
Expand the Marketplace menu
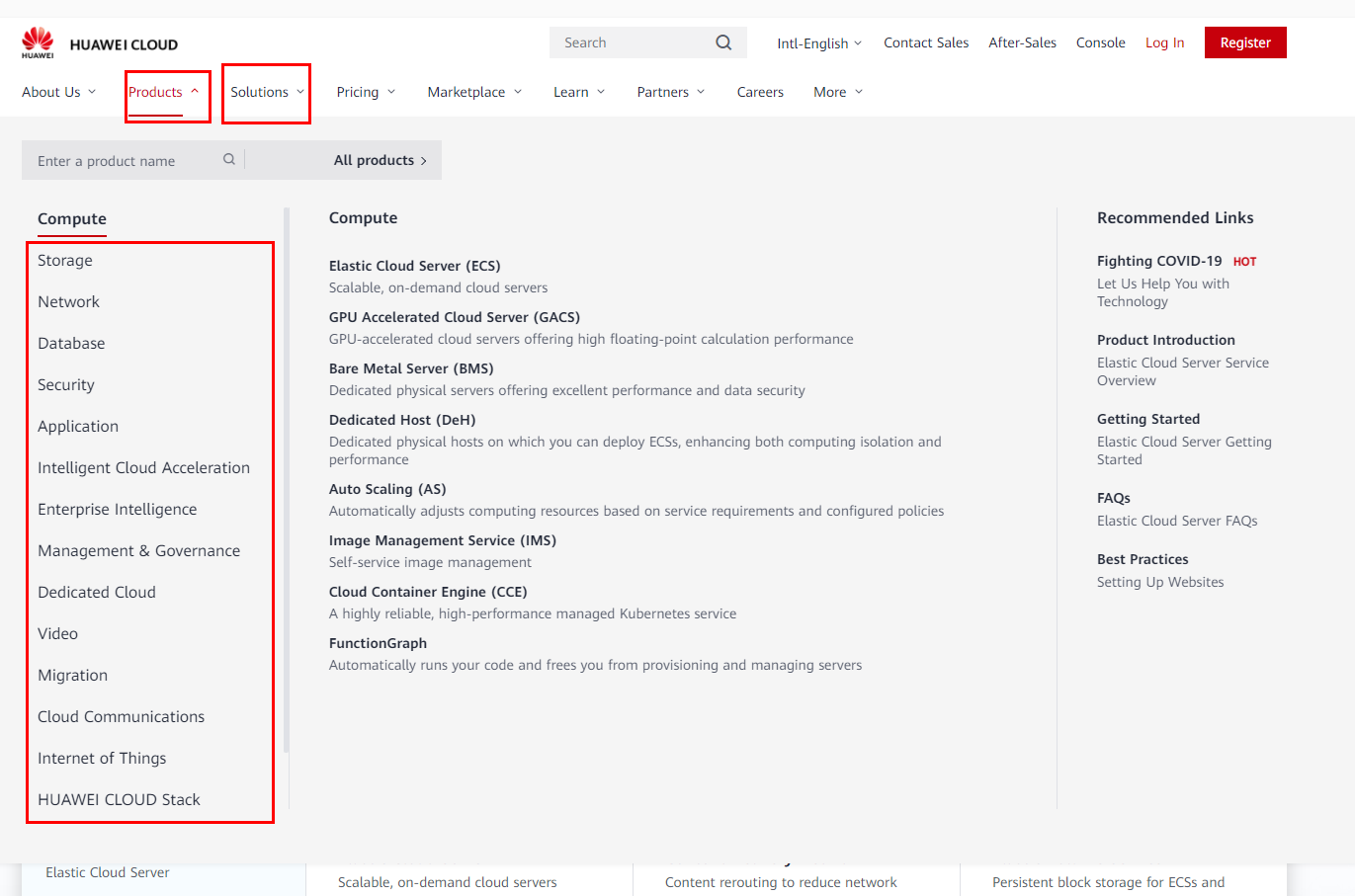[x=474, y=92]
